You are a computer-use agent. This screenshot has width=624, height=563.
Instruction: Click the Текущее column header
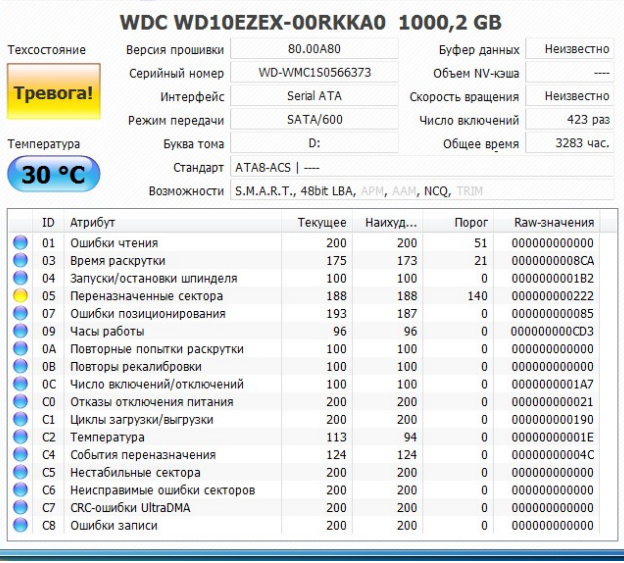(x=317, y=222)
